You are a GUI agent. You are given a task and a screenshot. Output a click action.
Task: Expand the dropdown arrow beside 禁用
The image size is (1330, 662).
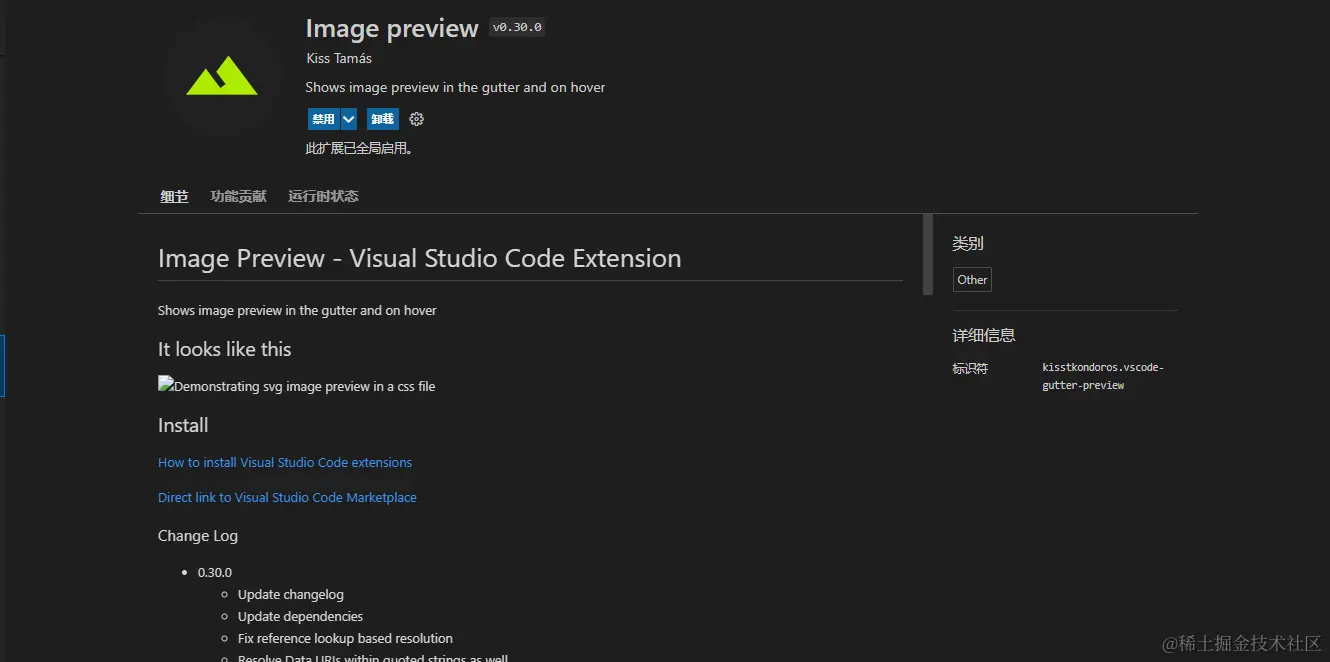click(x=349, y=119)
